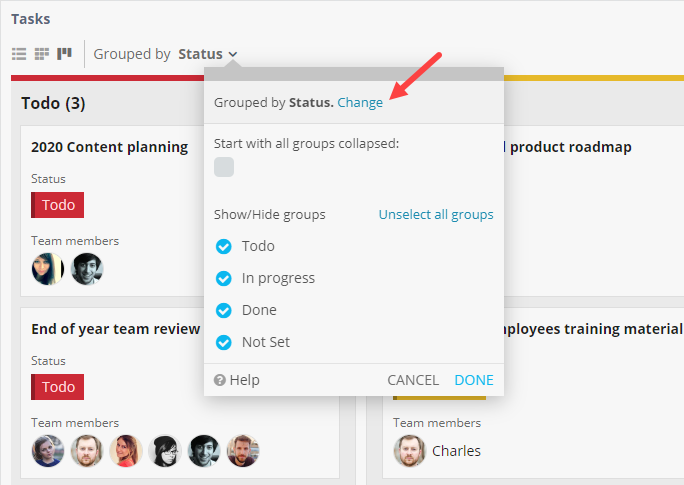Viewport: 684px width, 485px height.
Task: Click Unselect all groups link
Action: (435, 214)
